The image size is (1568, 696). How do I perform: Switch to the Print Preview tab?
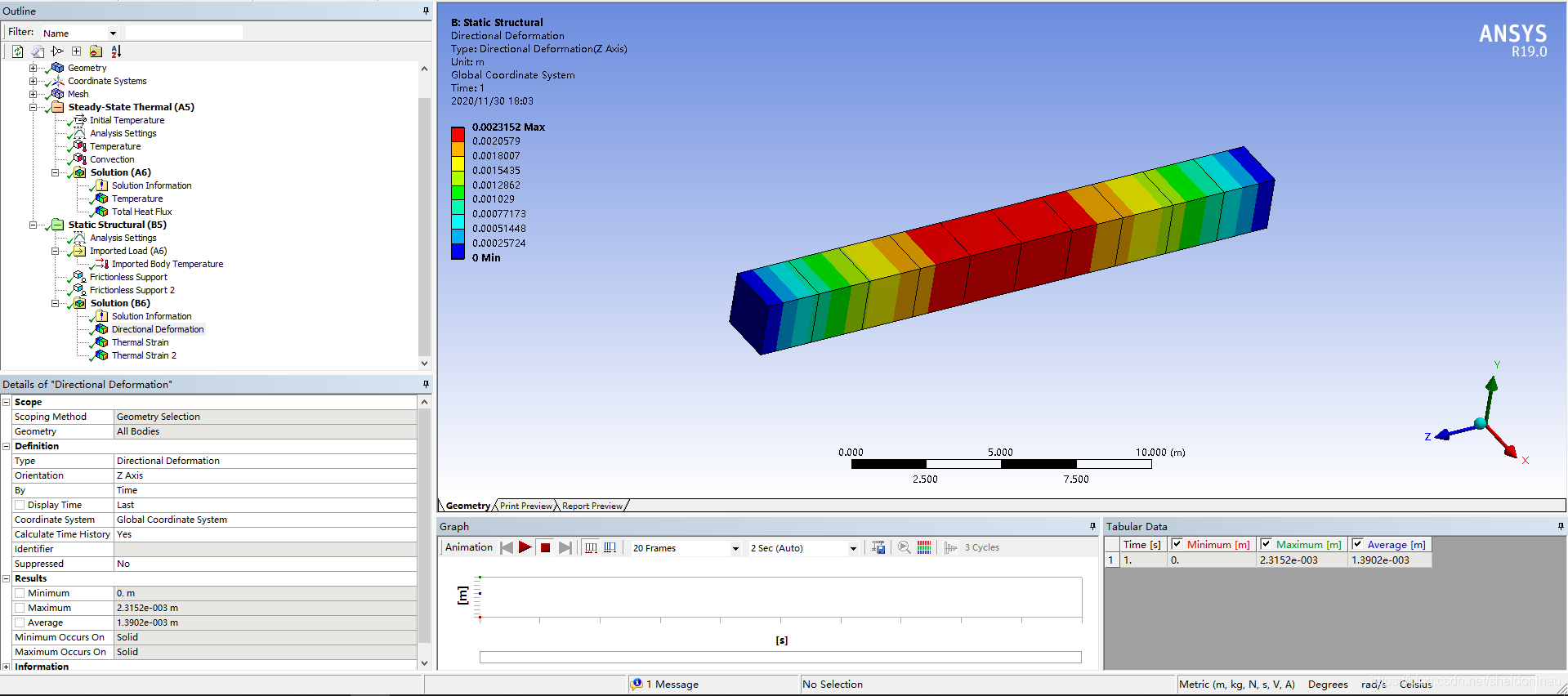(x=525, y=506)
